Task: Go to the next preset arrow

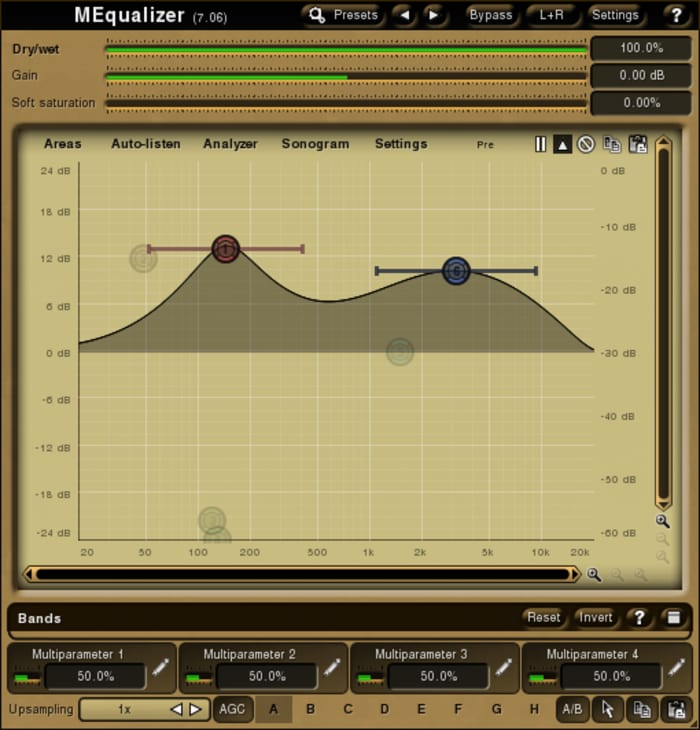Action: (x=434, y=15)
